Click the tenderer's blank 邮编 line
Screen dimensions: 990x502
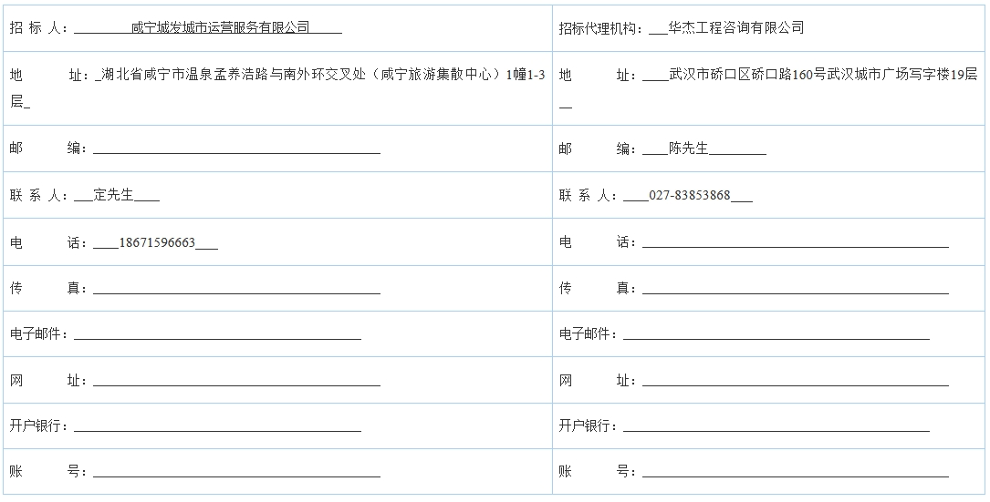tap(235, 150)
